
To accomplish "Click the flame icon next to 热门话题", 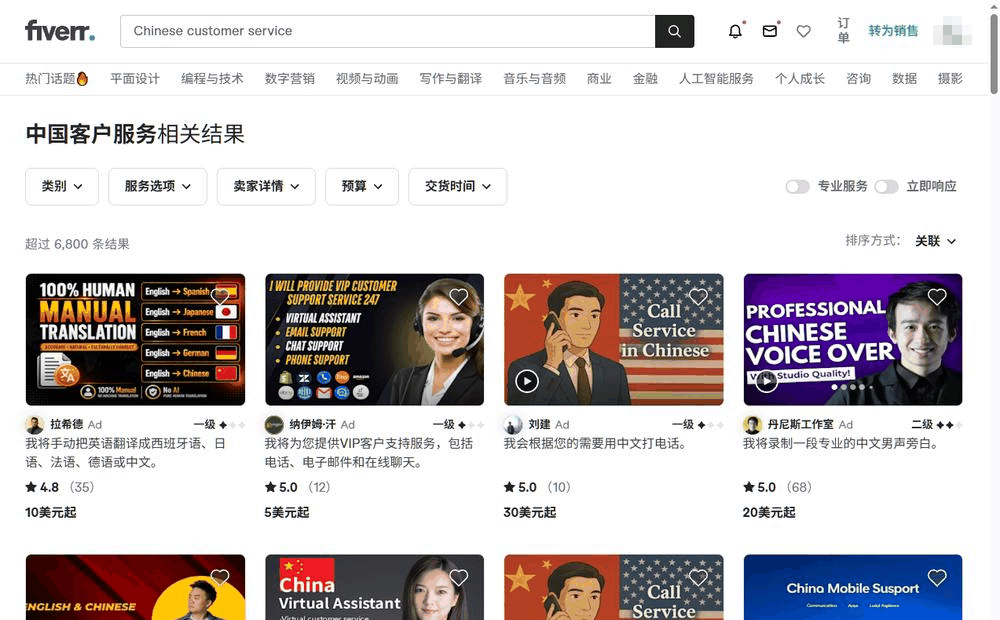I will (82, 78).
